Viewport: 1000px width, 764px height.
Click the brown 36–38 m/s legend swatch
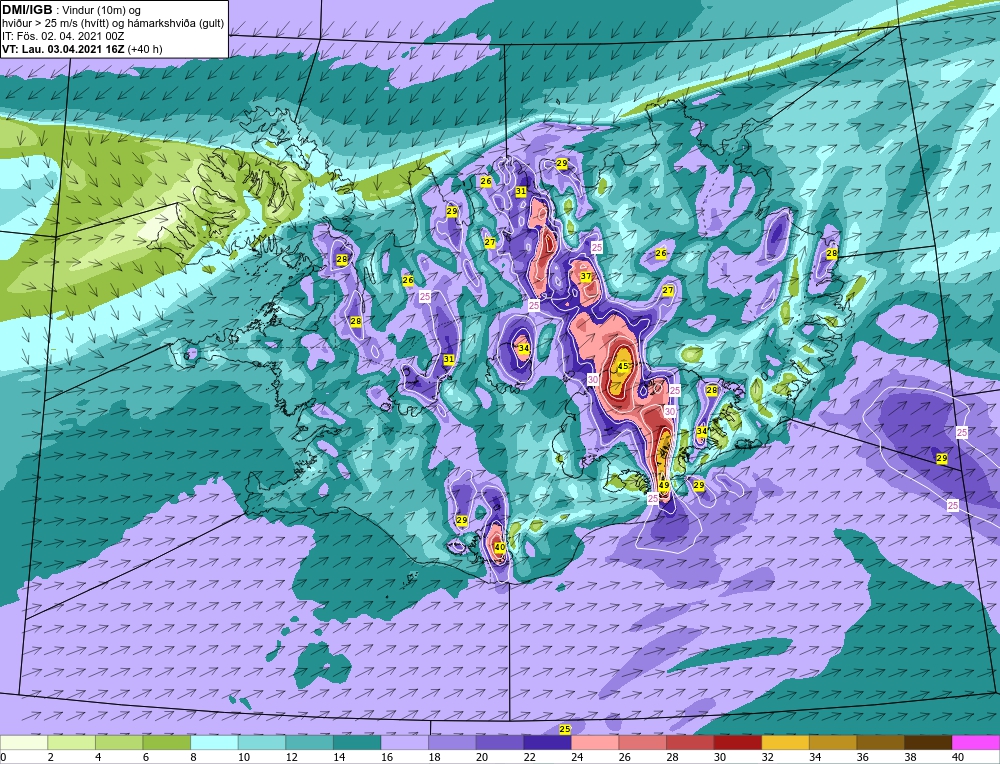click(880, 743)
